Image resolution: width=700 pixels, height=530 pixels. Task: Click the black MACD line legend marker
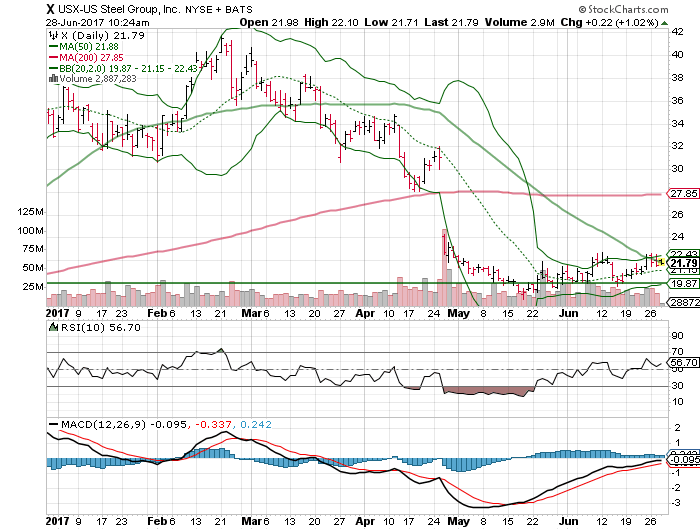tap(53, 424)
